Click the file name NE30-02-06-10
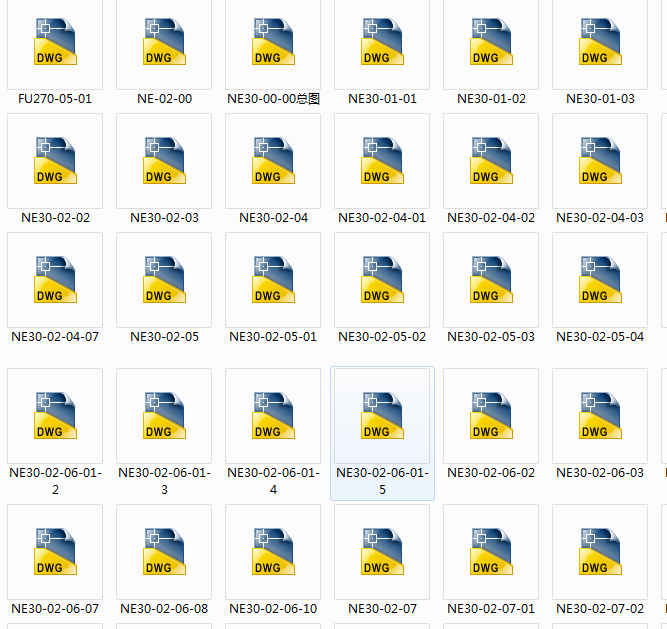This screenshot has height=629, width=667. (273, 609)
